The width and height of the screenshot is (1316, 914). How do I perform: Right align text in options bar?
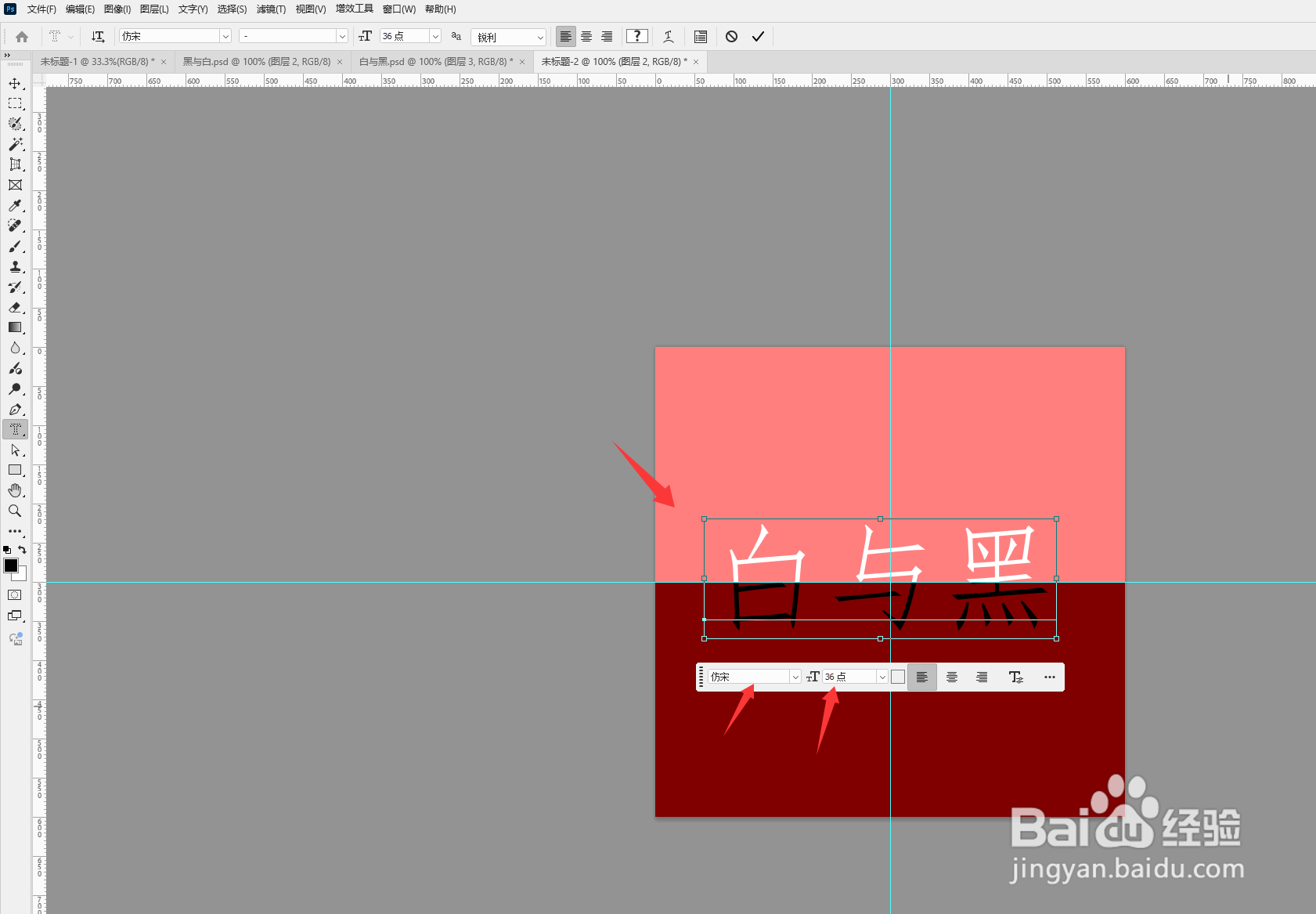pyautogui.click(x=607, y=36)
